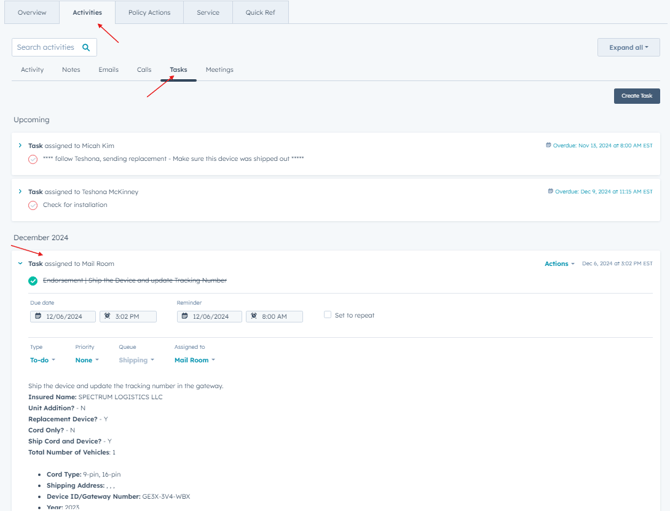Click the due time 3:02 PM field
The height and width of the screenshot is (511, 670).
pyautogui.click(x=128, y=316)
